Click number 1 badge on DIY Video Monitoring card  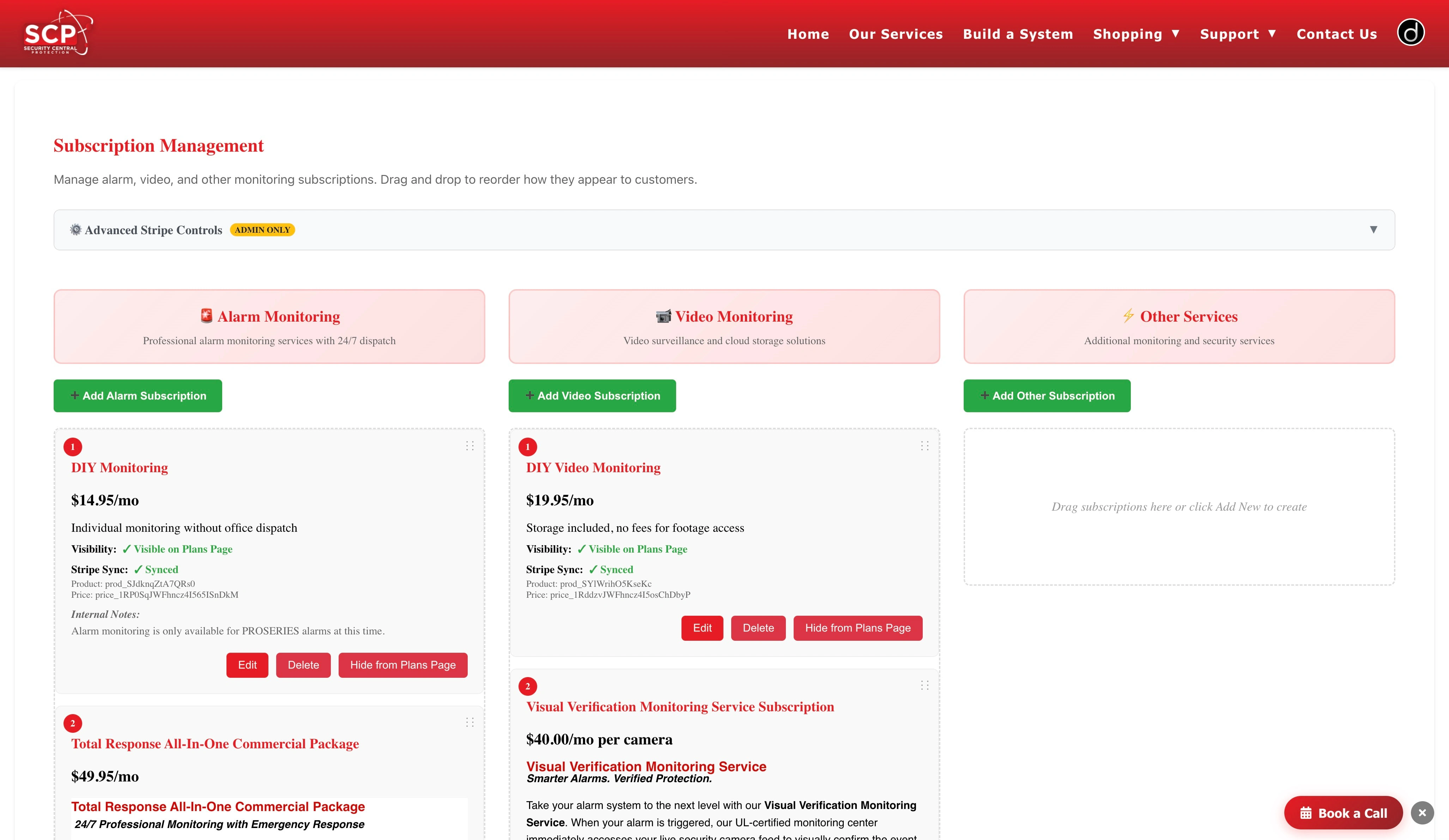tap(527, 447)
